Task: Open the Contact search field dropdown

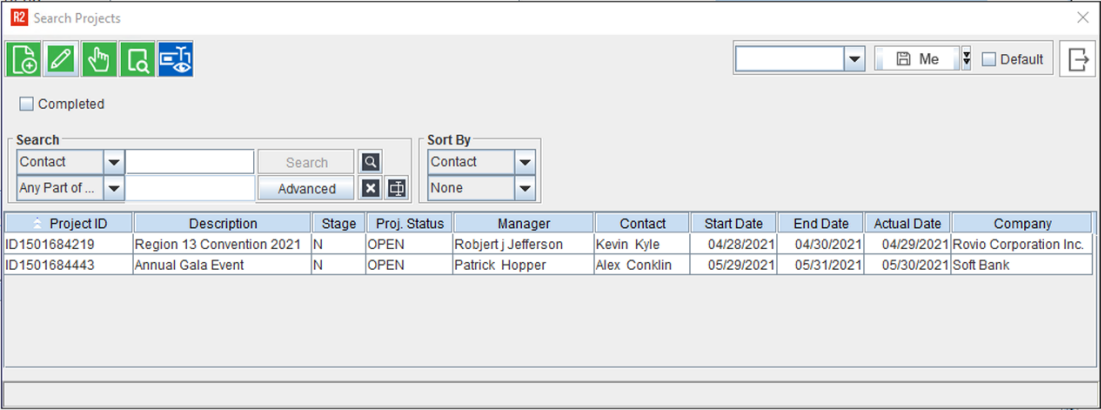Action: pyautogui.click(x=114, y=162)
